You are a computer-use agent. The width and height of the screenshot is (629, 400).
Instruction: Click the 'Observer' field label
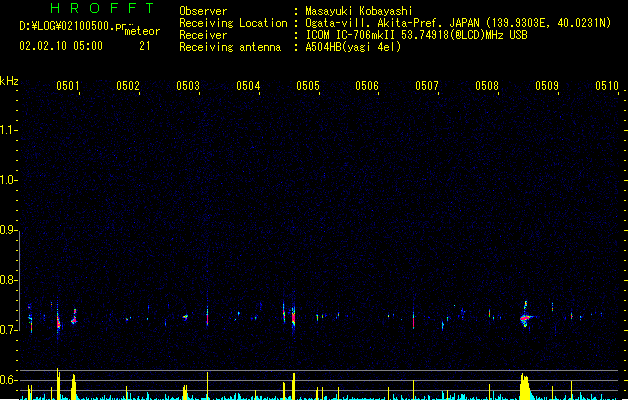coord(203,11)
